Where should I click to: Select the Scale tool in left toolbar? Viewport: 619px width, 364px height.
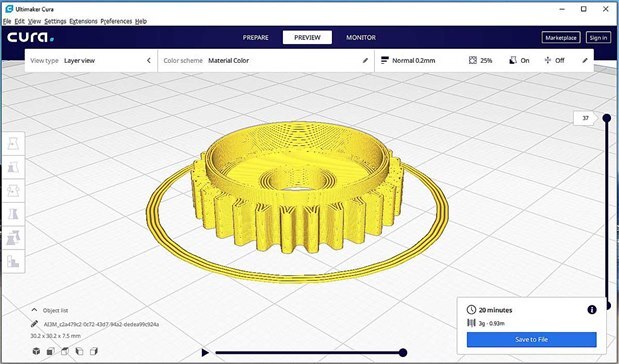click(14, 167)
